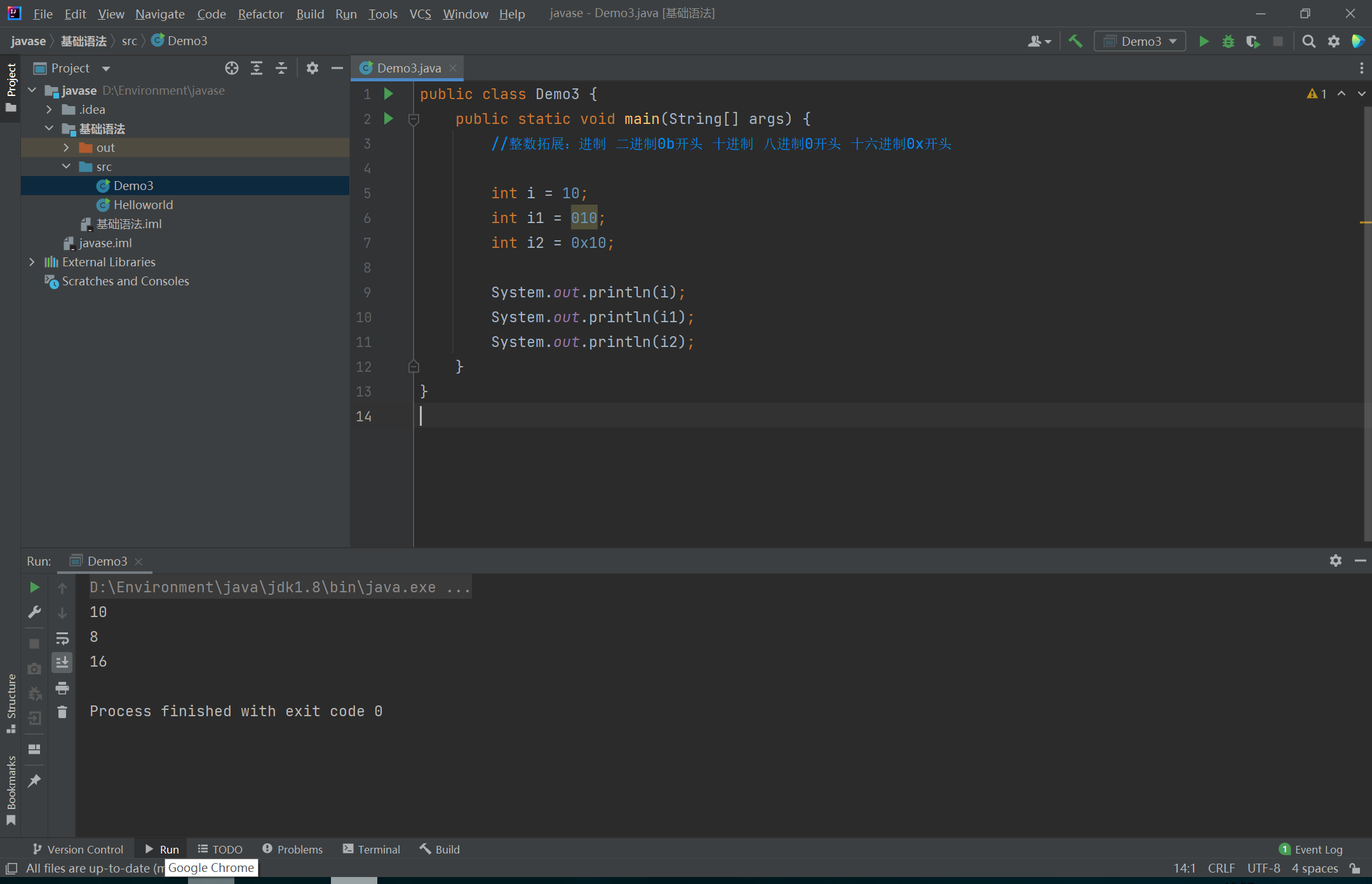Screen dimensions: 1372x884
Task: Click run gutter arrow beside main method
Action: [x=389, y=119]
